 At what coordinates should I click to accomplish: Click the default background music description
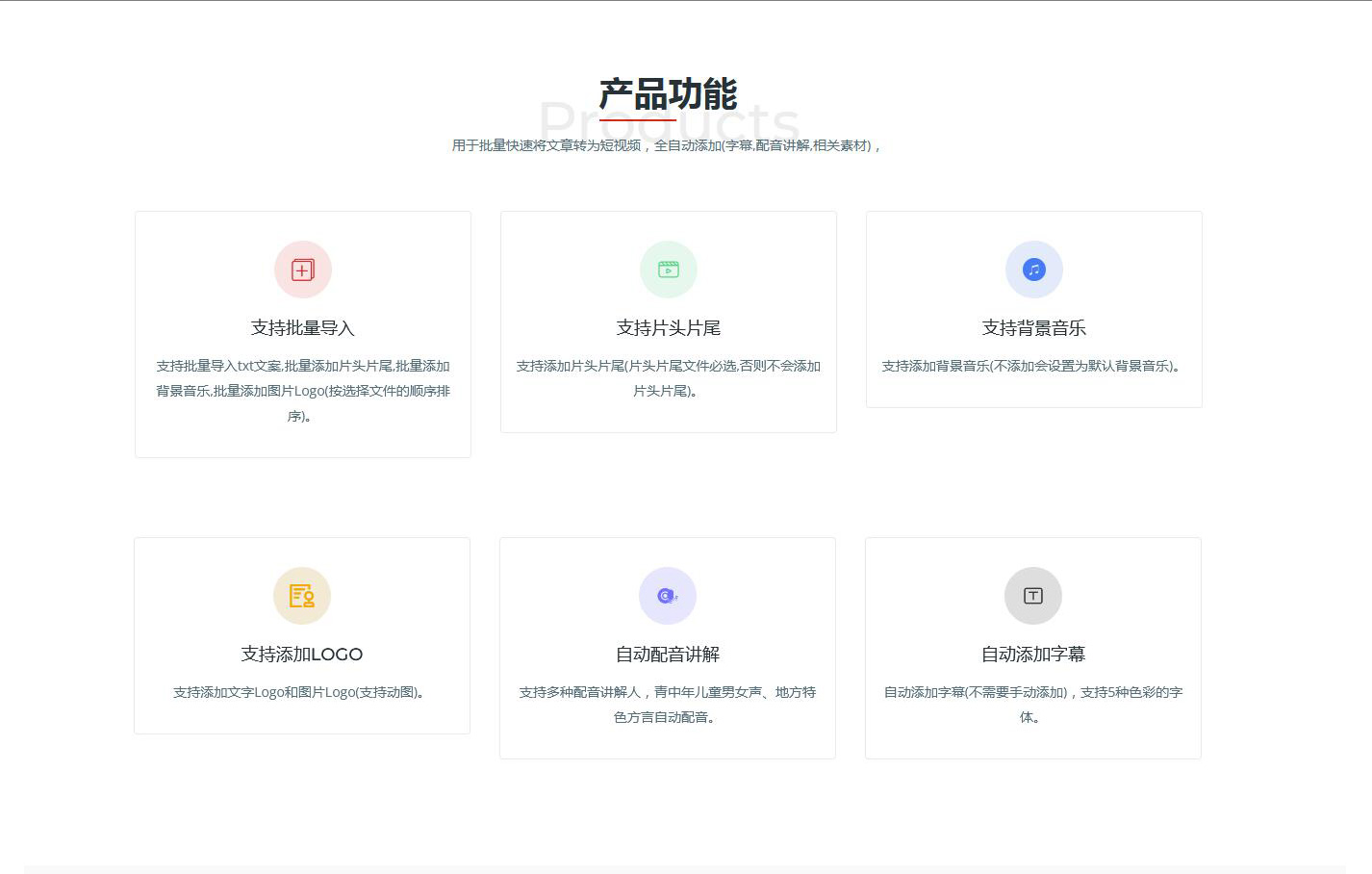(1034, 366)
